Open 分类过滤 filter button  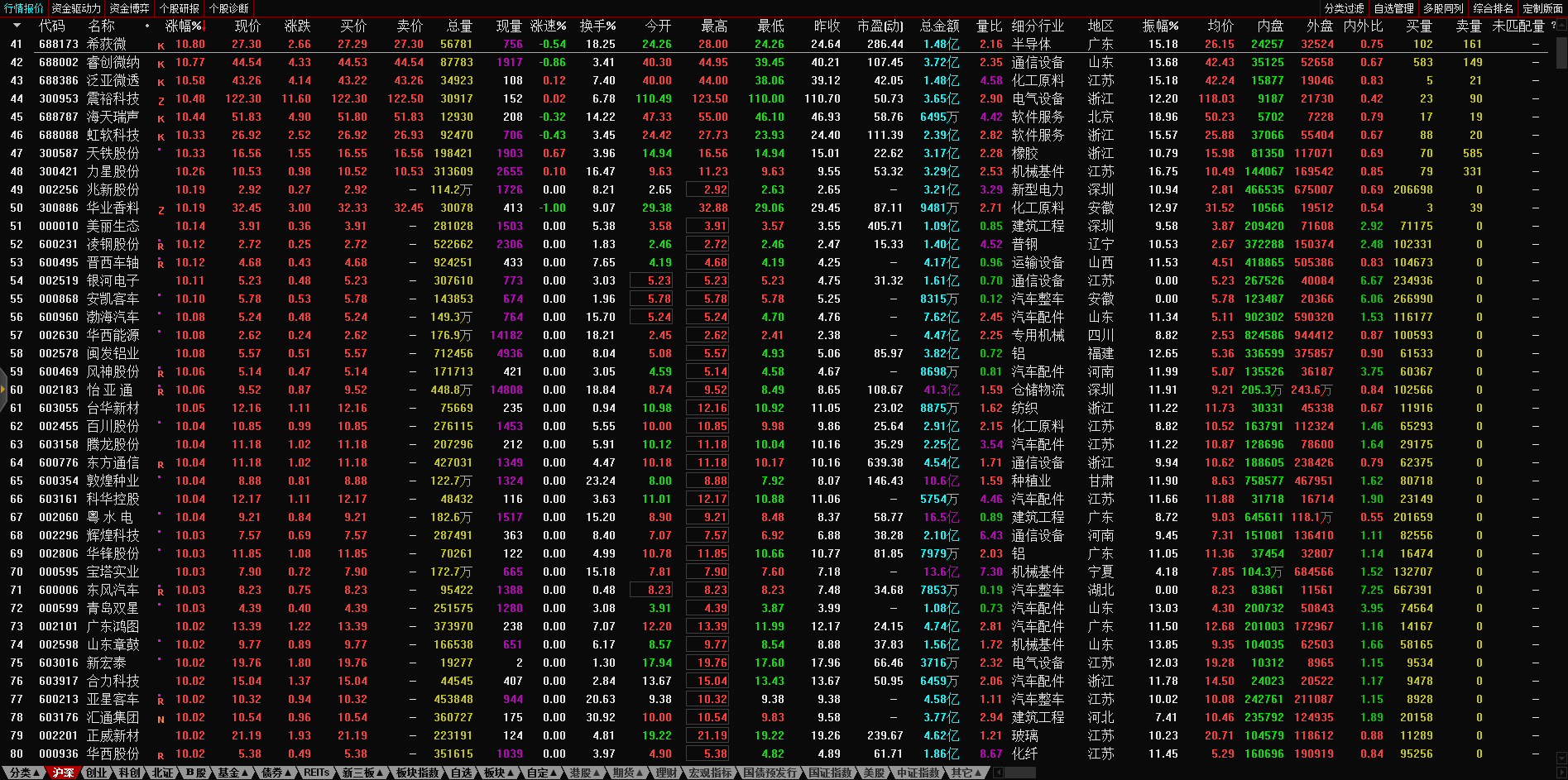click(x=1344, y=8)
